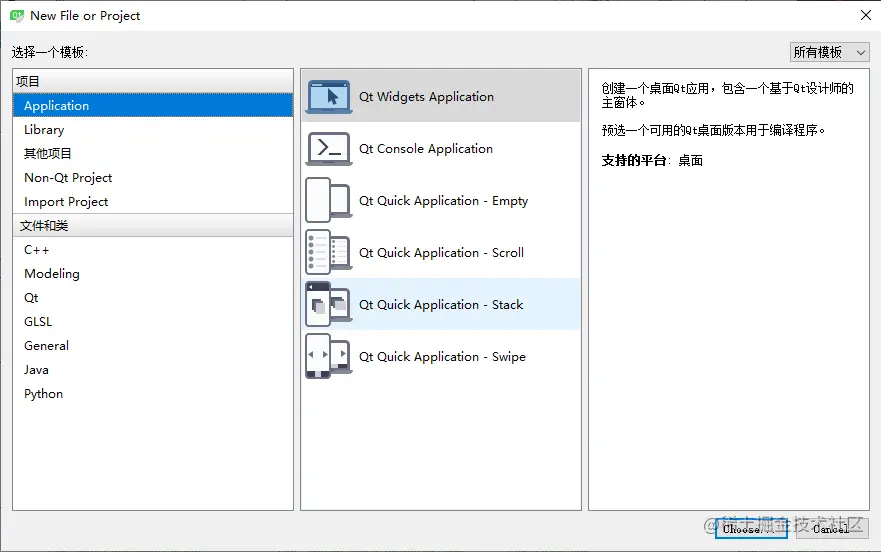Image resolution: width=881 pixels, height=552 pixels.
Task: Click the 项目 section header
Action: pos(153,82)
